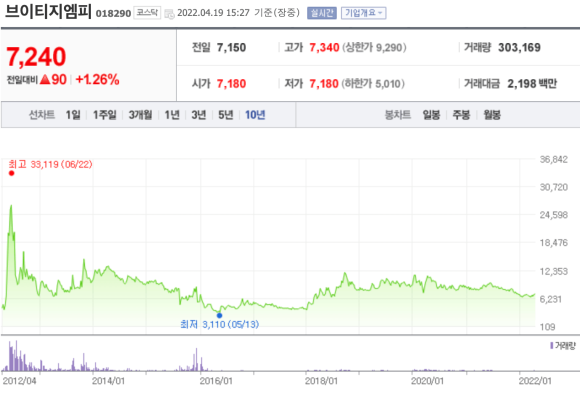Click the 2022/01 axis label

pos(535,381)
